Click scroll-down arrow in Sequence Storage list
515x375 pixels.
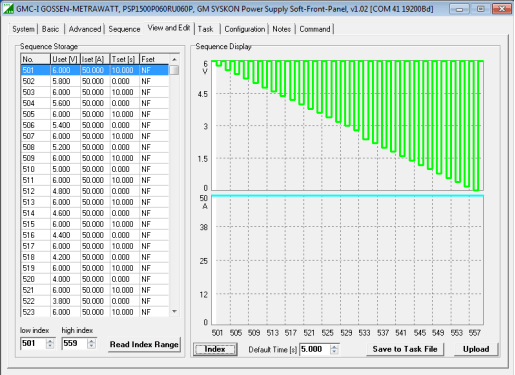pyautogui.click(x=174, y=311)
